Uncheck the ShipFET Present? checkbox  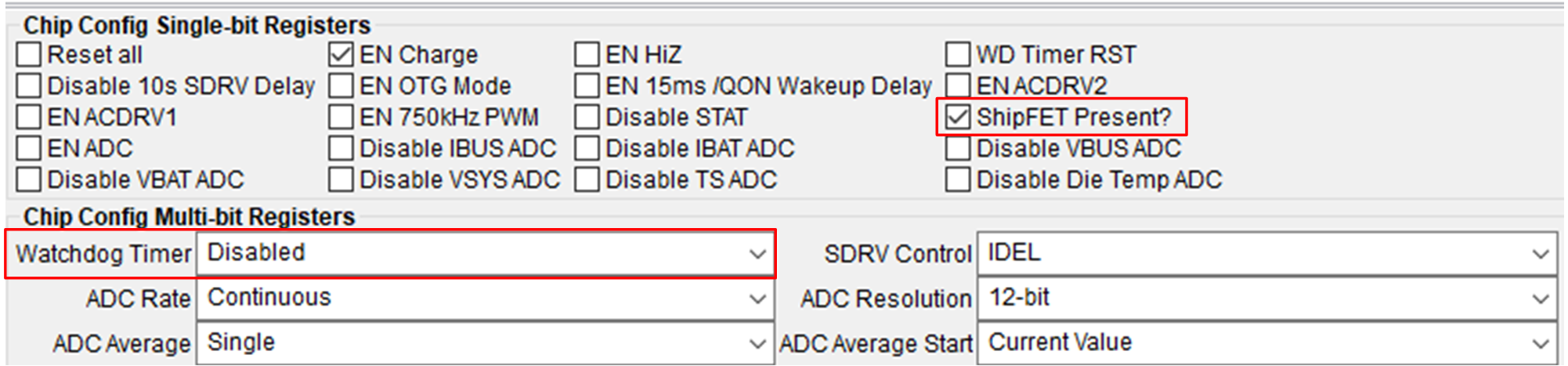point(958,117)
